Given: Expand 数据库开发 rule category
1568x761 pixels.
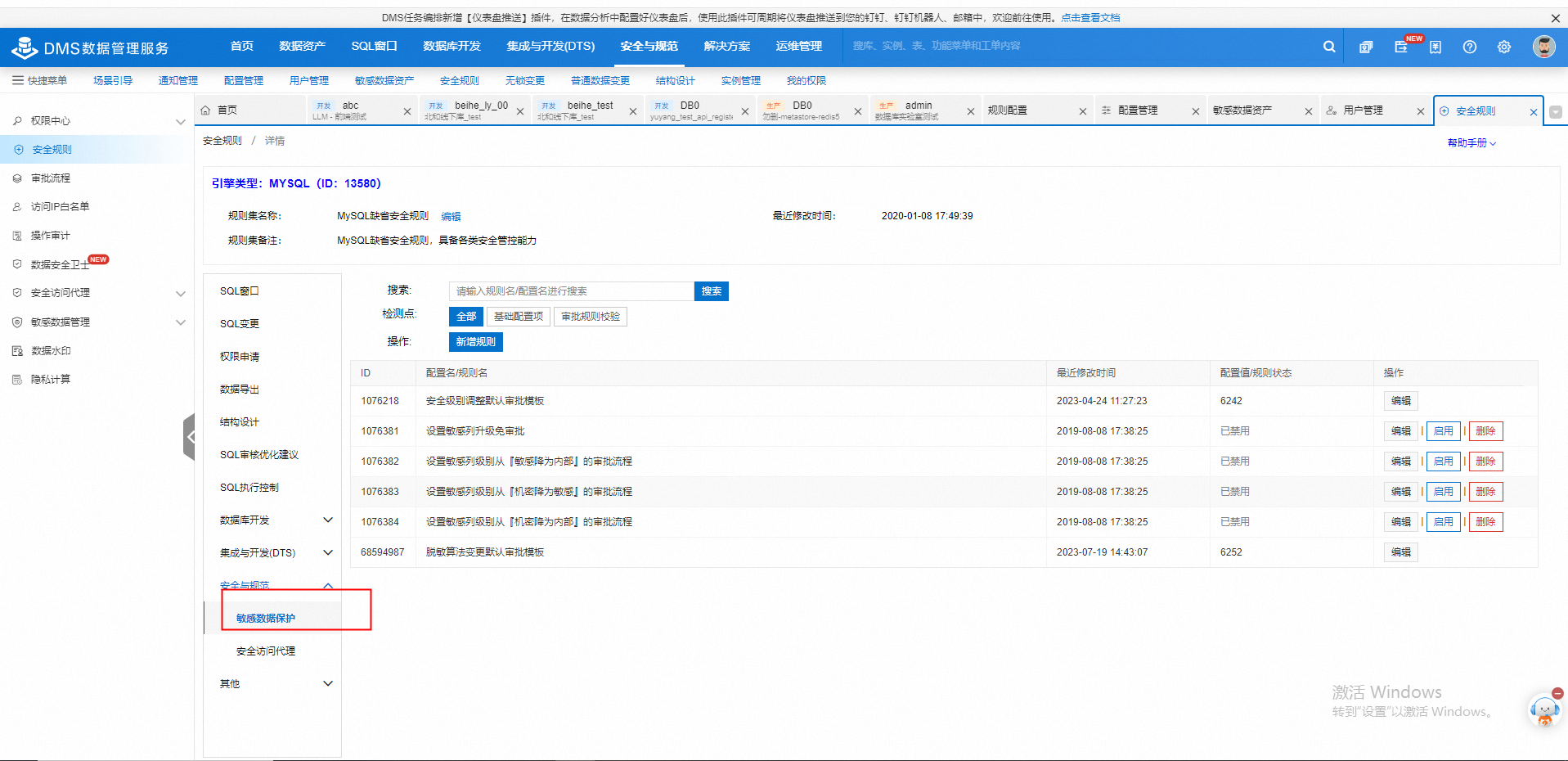Looking at the screenshot, I should 328,520.
